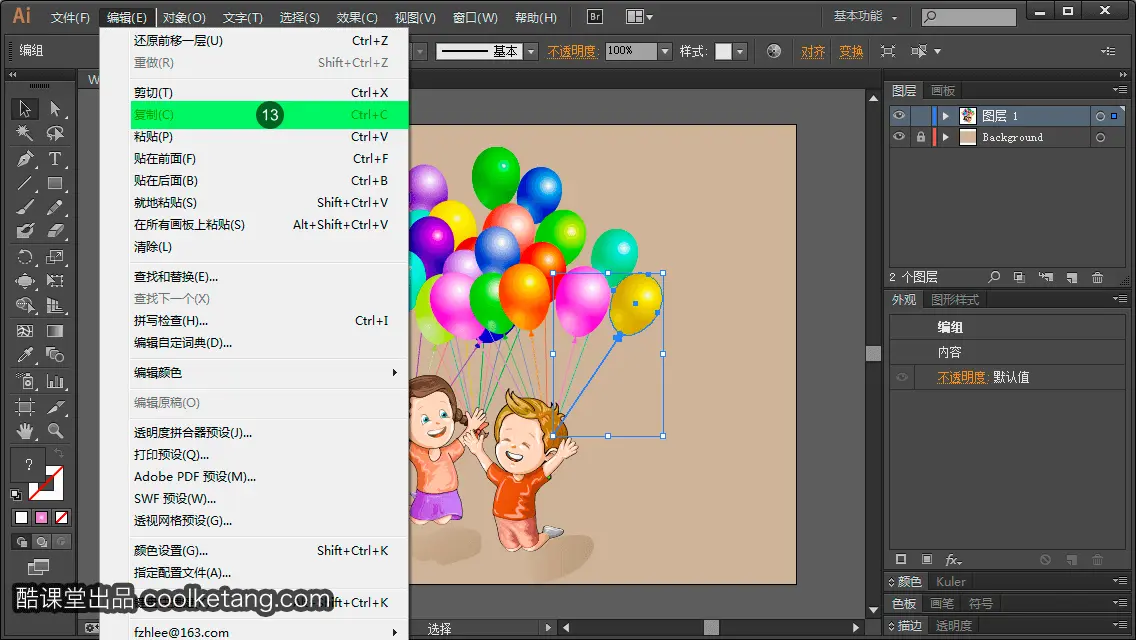Click the 对齐 link in control bar

(813, 51)
